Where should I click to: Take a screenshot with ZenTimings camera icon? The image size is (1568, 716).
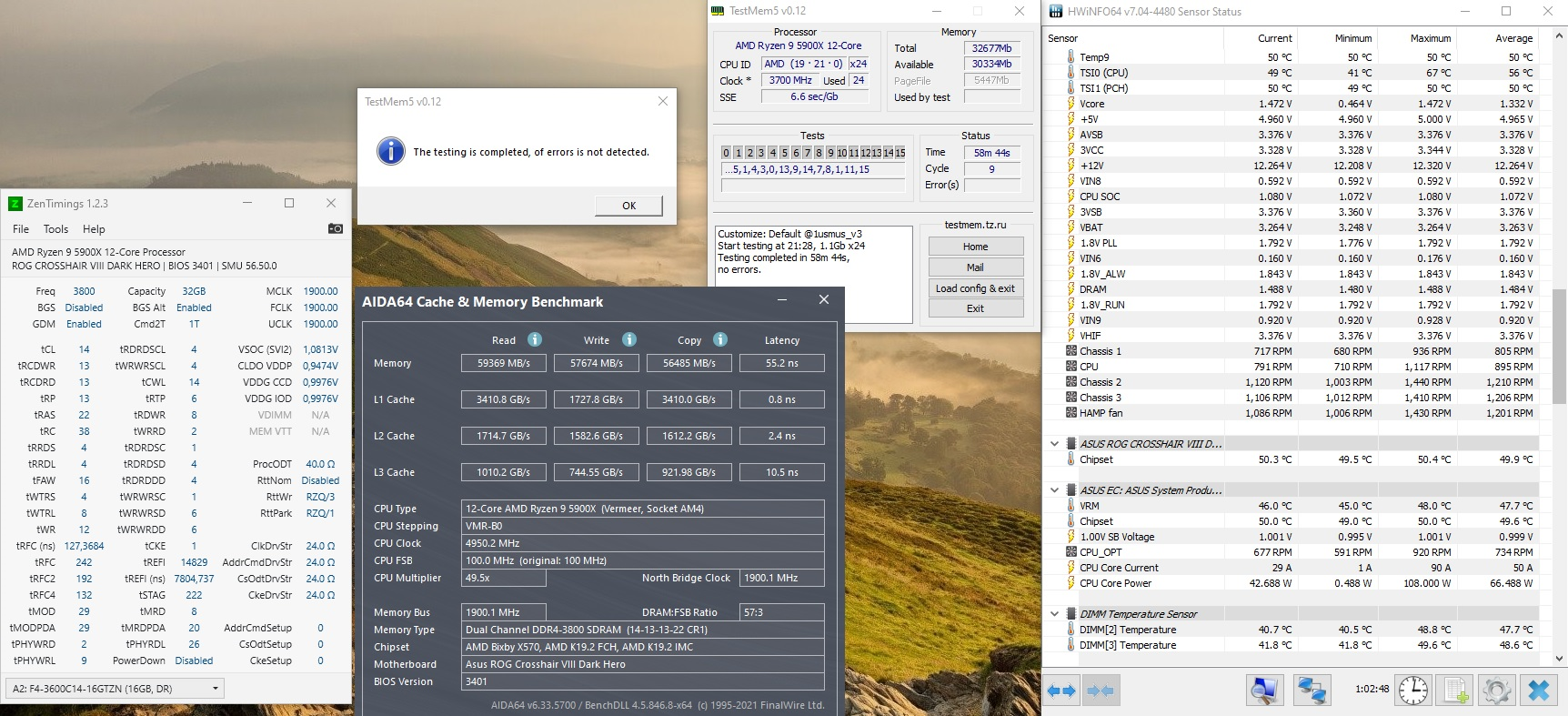[335, 228]
